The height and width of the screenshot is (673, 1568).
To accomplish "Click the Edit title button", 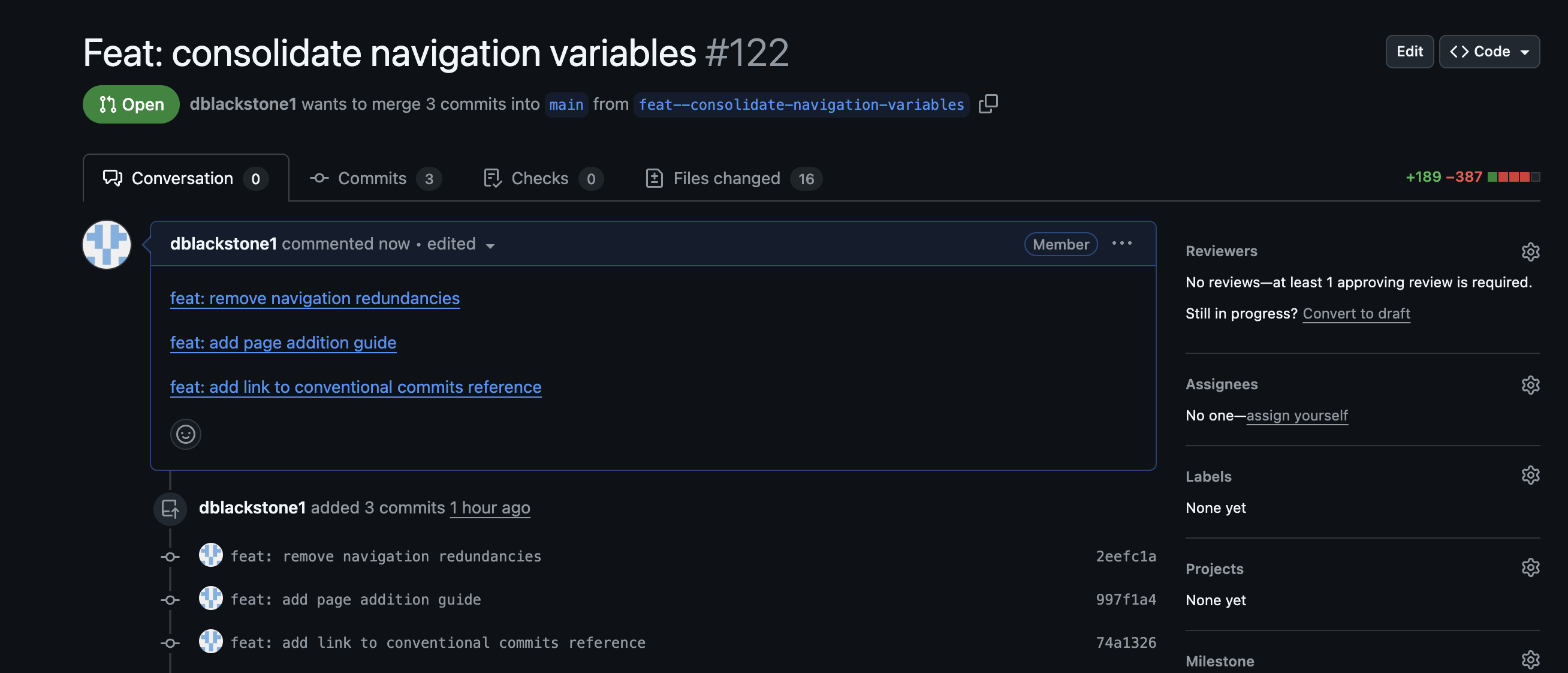I will coord(1409,52).
